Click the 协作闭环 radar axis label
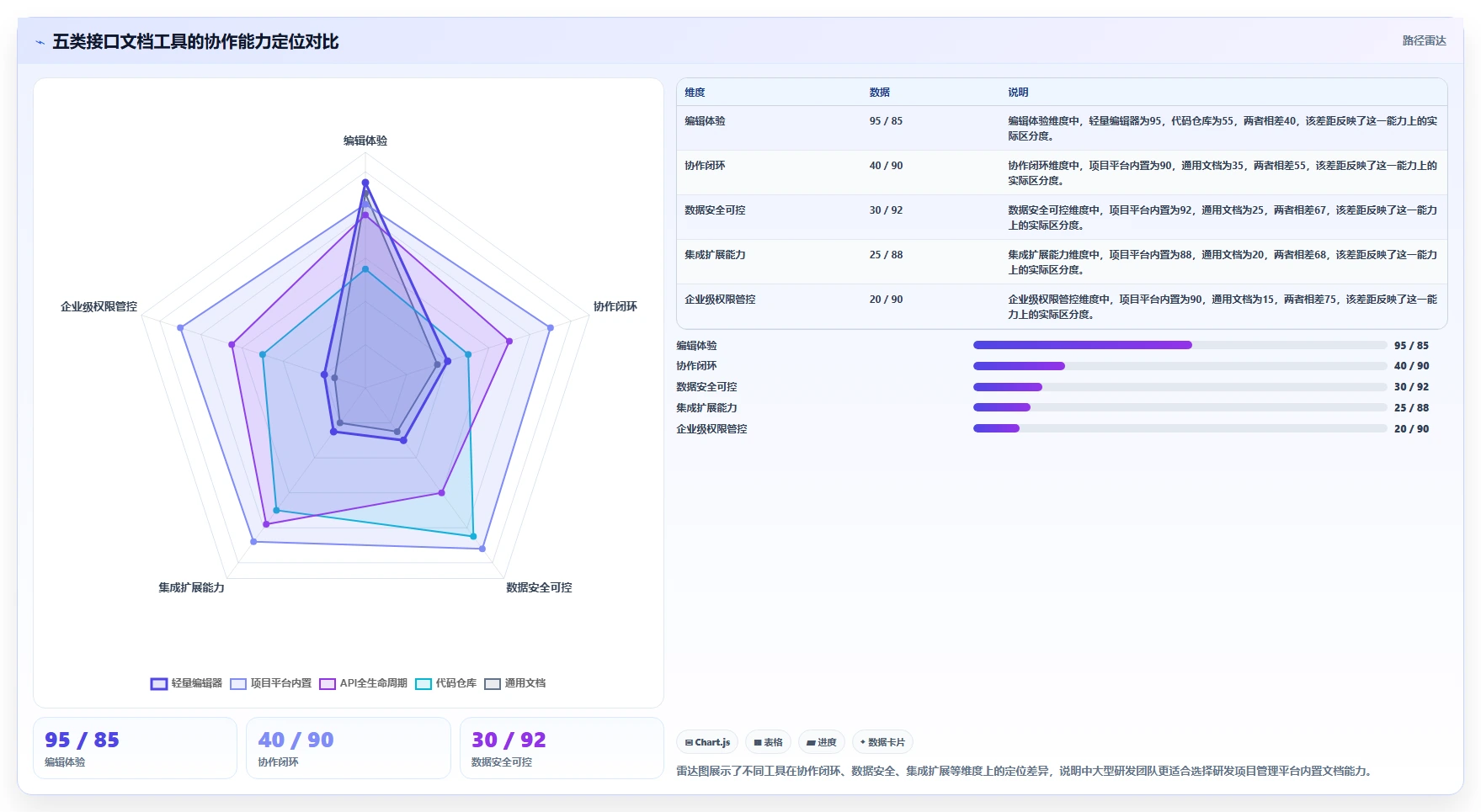1481x812 pixels. click(x=615, y=306)
